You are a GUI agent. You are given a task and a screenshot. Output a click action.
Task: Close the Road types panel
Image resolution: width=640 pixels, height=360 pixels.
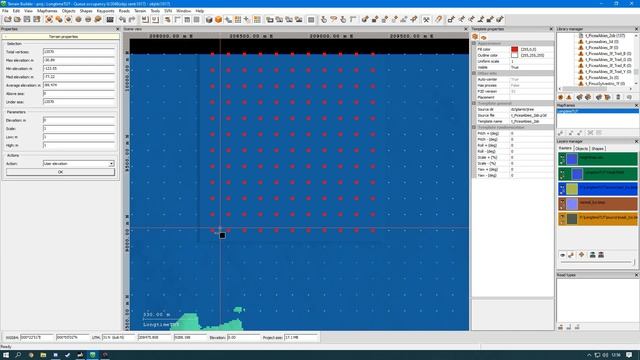pyautogui.click(x=636, y=275)
